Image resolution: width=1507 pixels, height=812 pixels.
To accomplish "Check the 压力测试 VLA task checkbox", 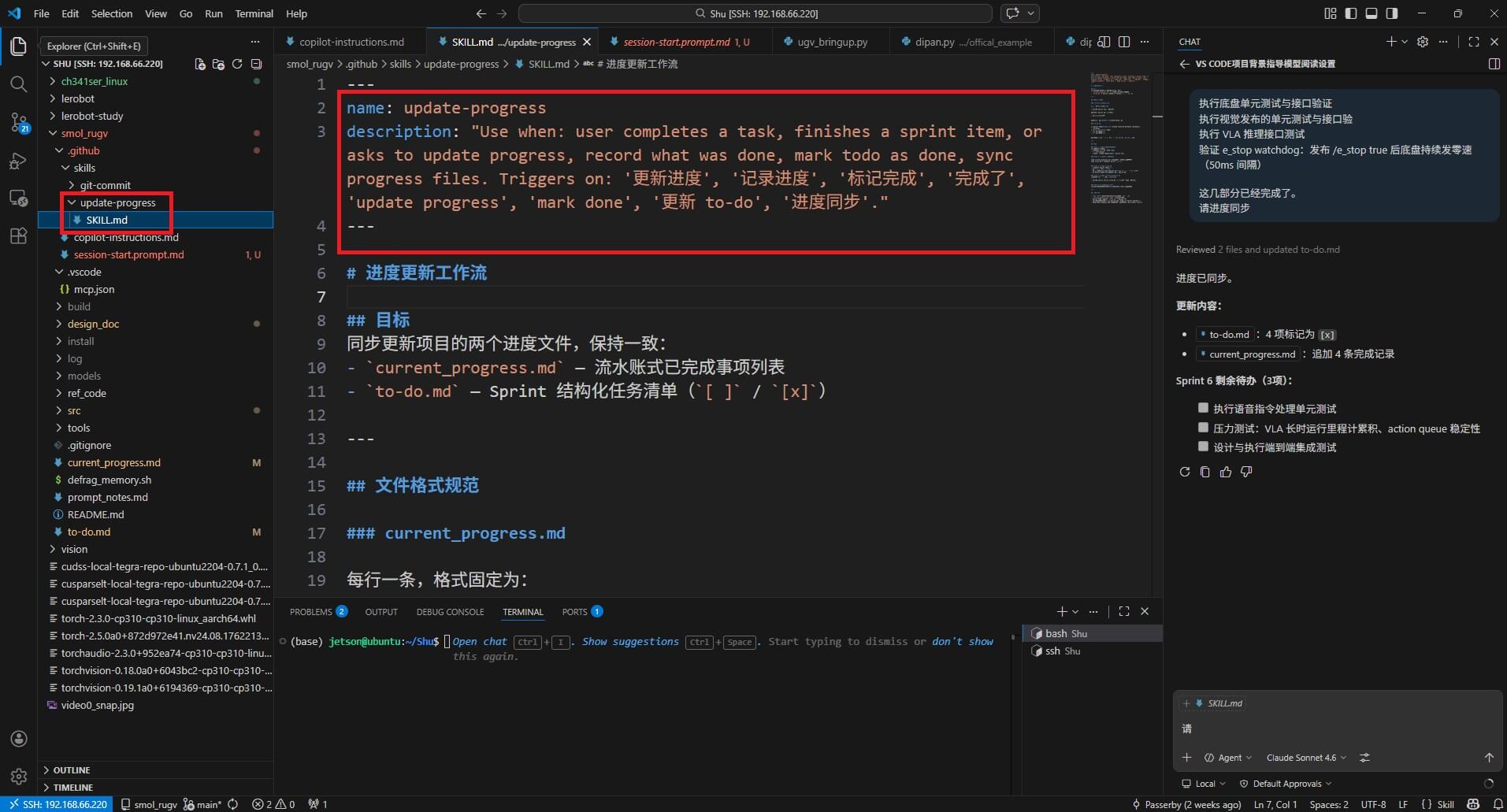I will [1203, 428].
